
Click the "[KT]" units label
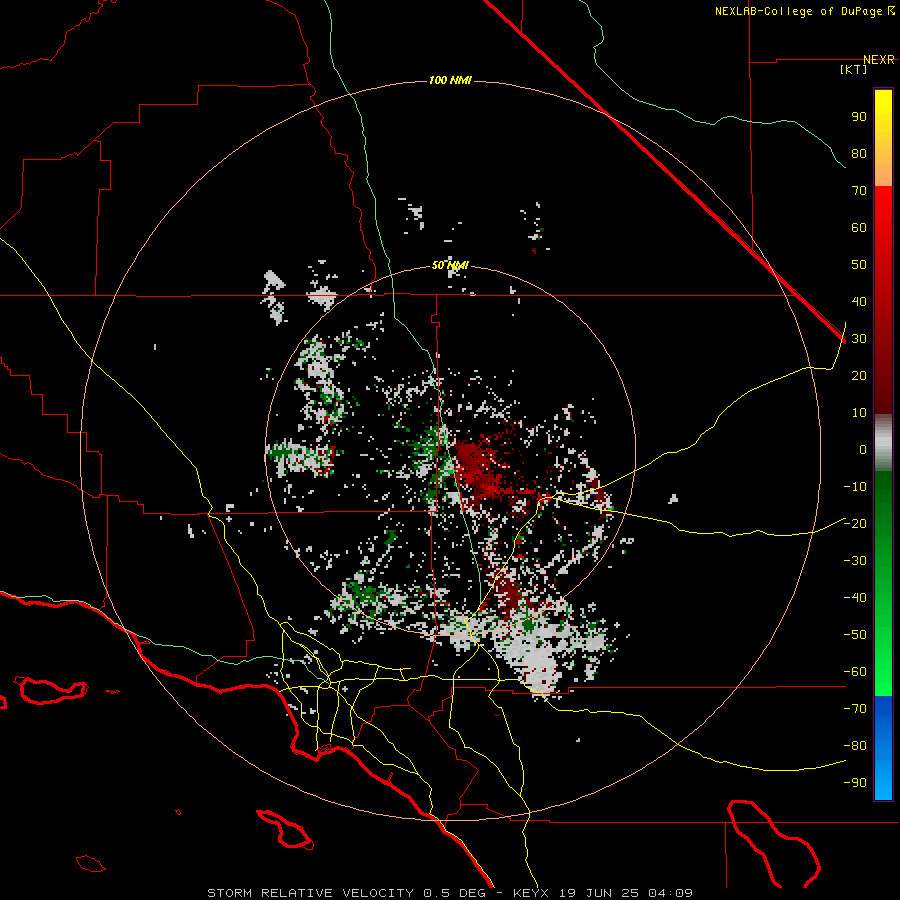[854, 69]
